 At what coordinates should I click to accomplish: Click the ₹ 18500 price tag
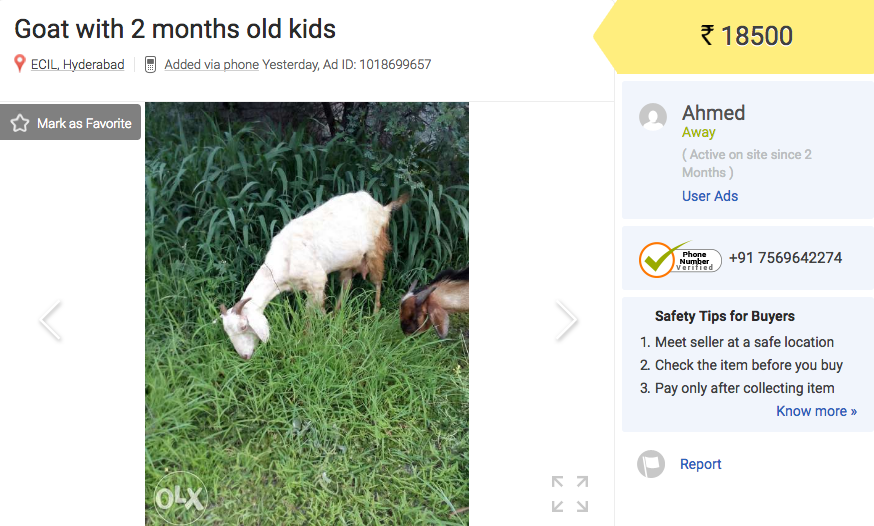(746, 36)
